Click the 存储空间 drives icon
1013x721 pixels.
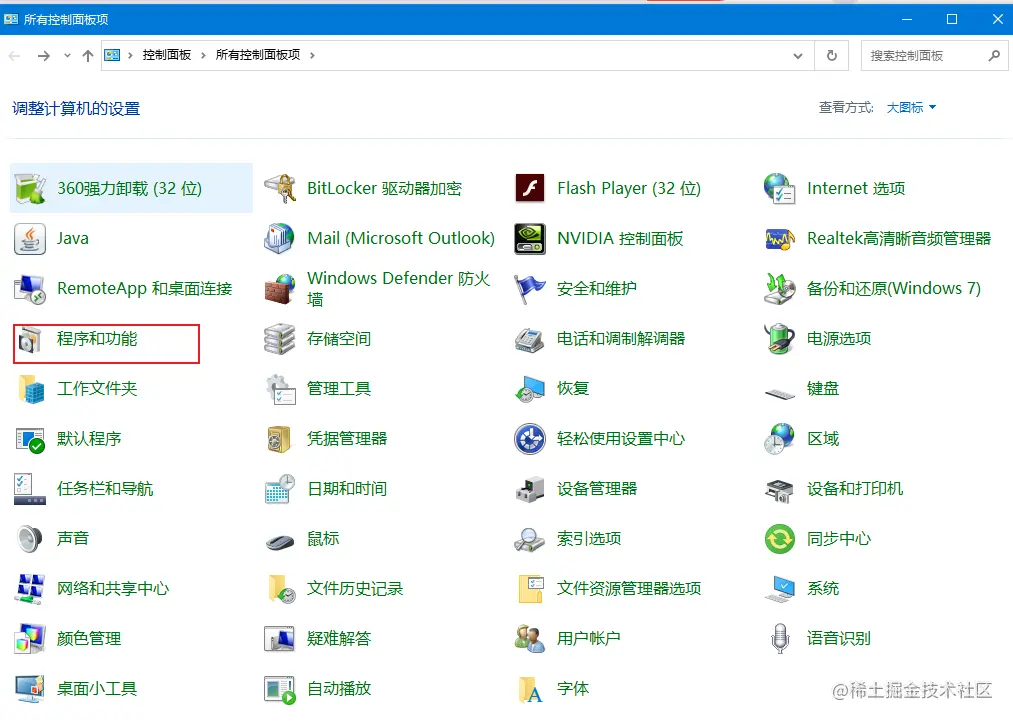280,339
